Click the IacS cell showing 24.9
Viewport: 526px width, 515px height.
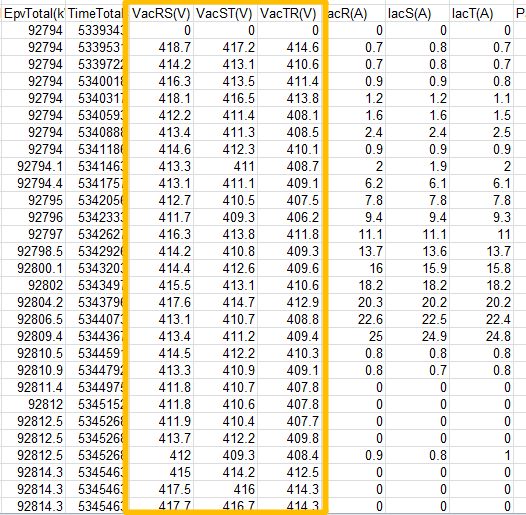coord(418,336)
